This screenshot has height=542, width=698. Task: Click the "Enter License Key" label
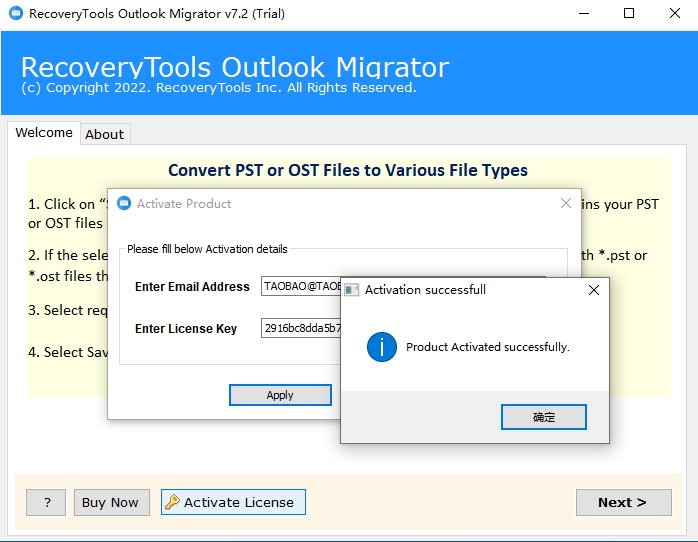click(186, 328)
